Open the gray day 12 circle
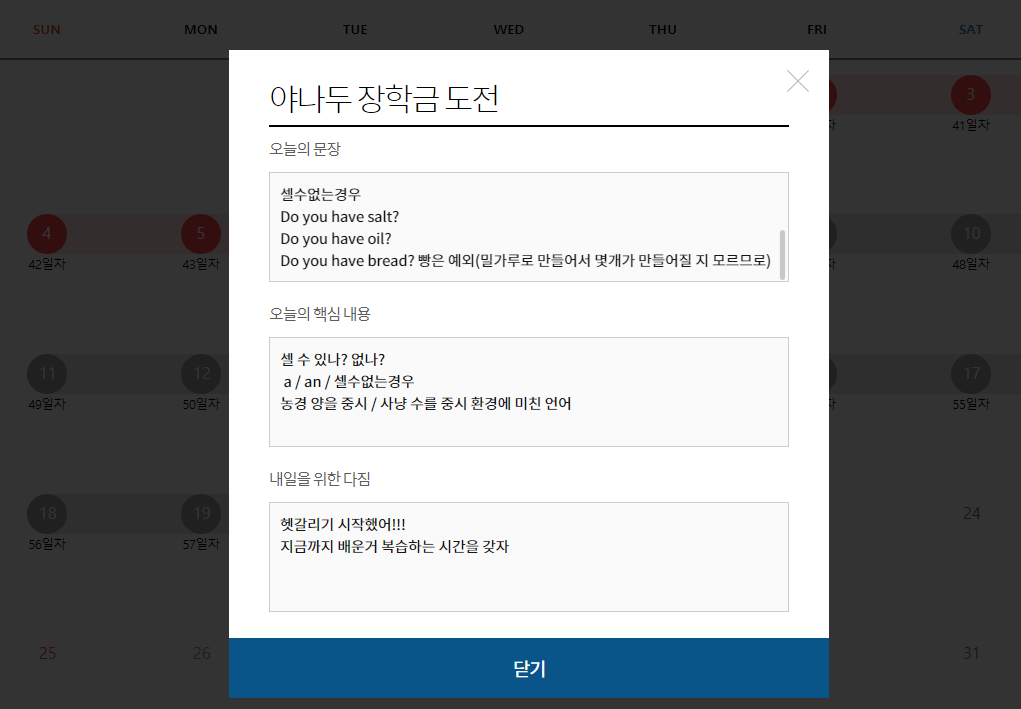Screen dimensions: 1021x709 [x=201, y=374]
